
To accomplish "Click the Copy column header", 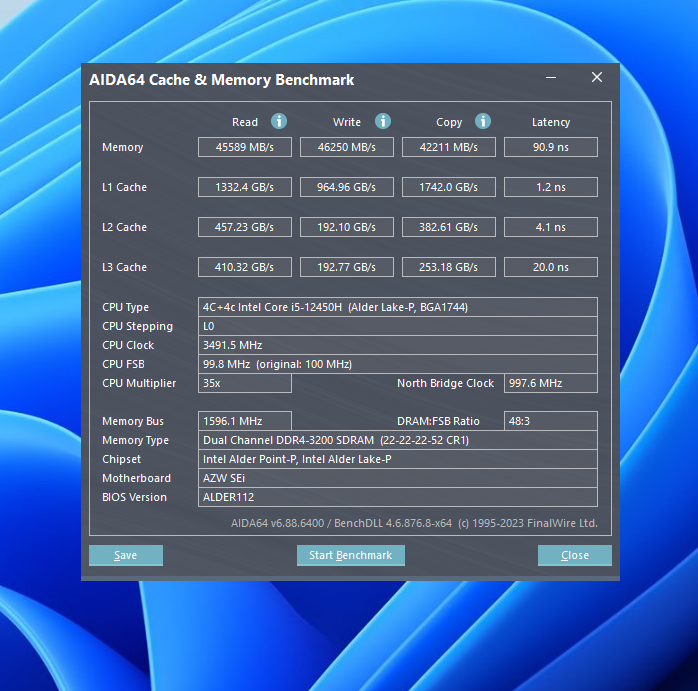I will tap(449, 122).
